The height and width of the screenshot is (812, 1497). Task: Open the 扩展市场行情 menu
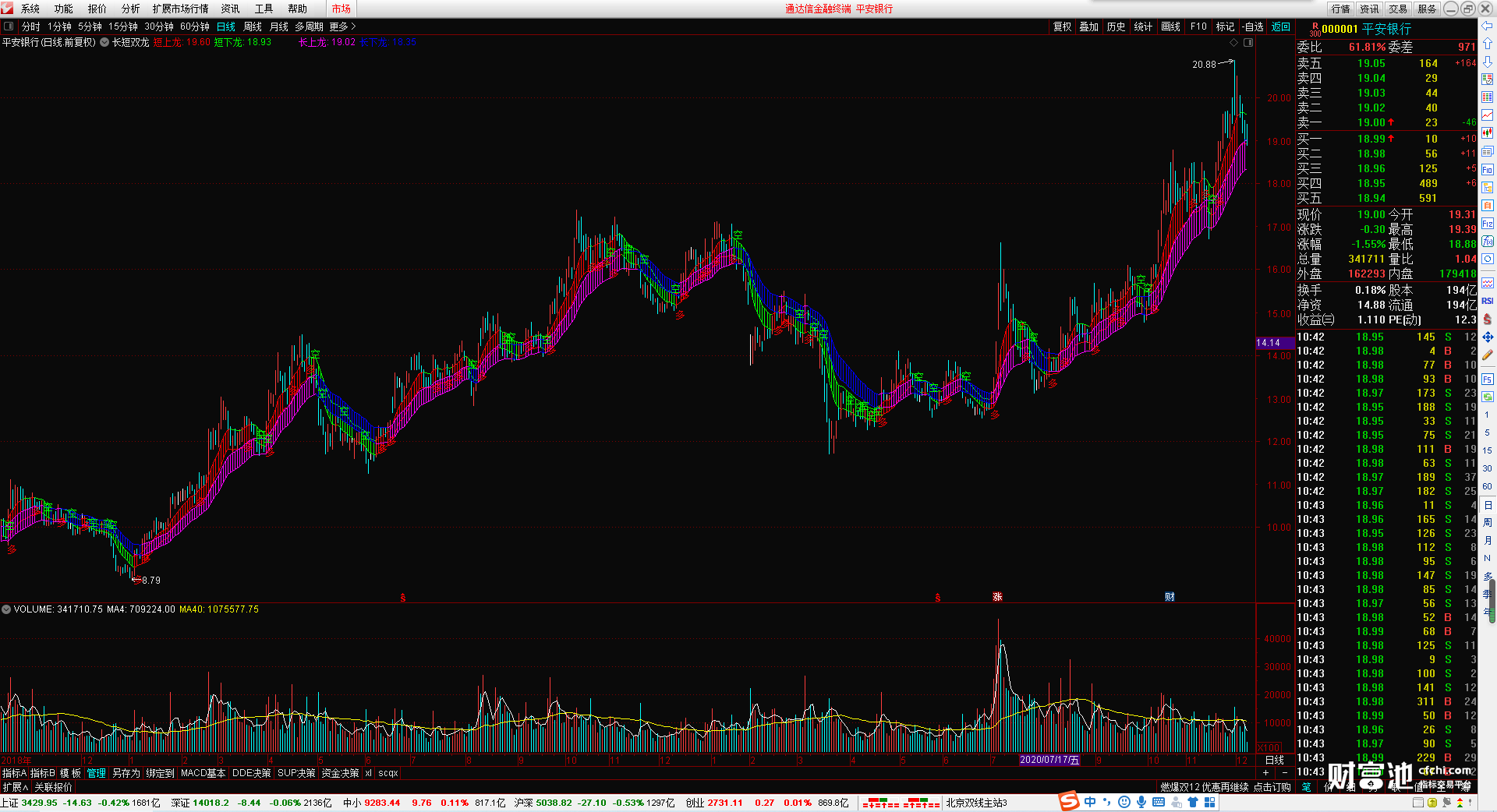tap(180, 9)
